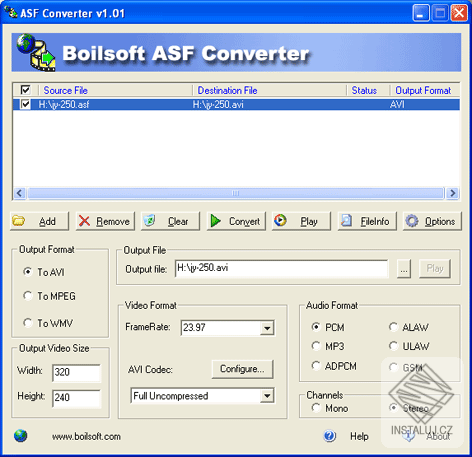Minimize the ASF Converter window

pos(421,13)
